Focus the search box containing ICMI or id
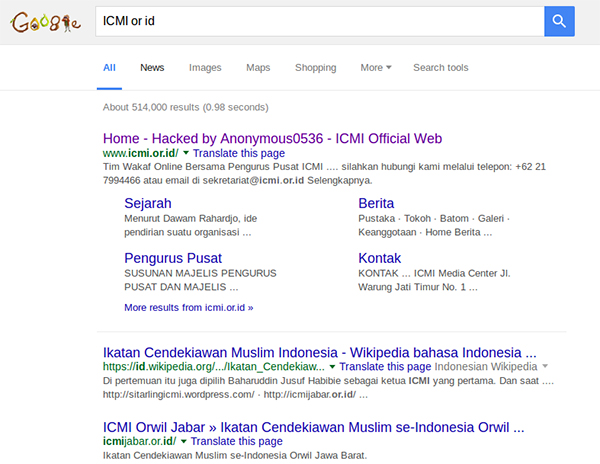This screenshot has width=600, height=464. pyautogui.click(x=320, y=21)
